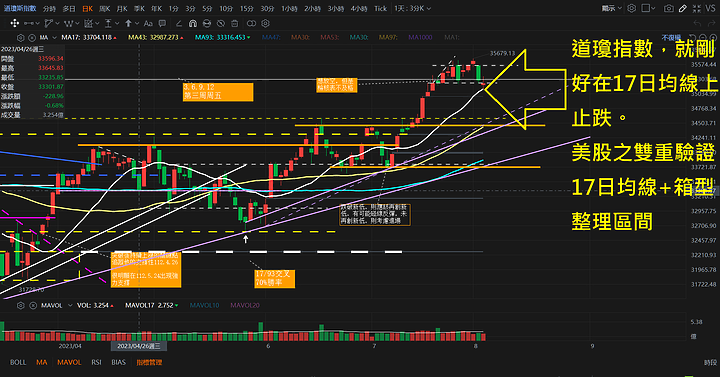Viewport: 720px width, 377px height.
Task: Hide all drawings with eye-slash icon
Action: 221,23
